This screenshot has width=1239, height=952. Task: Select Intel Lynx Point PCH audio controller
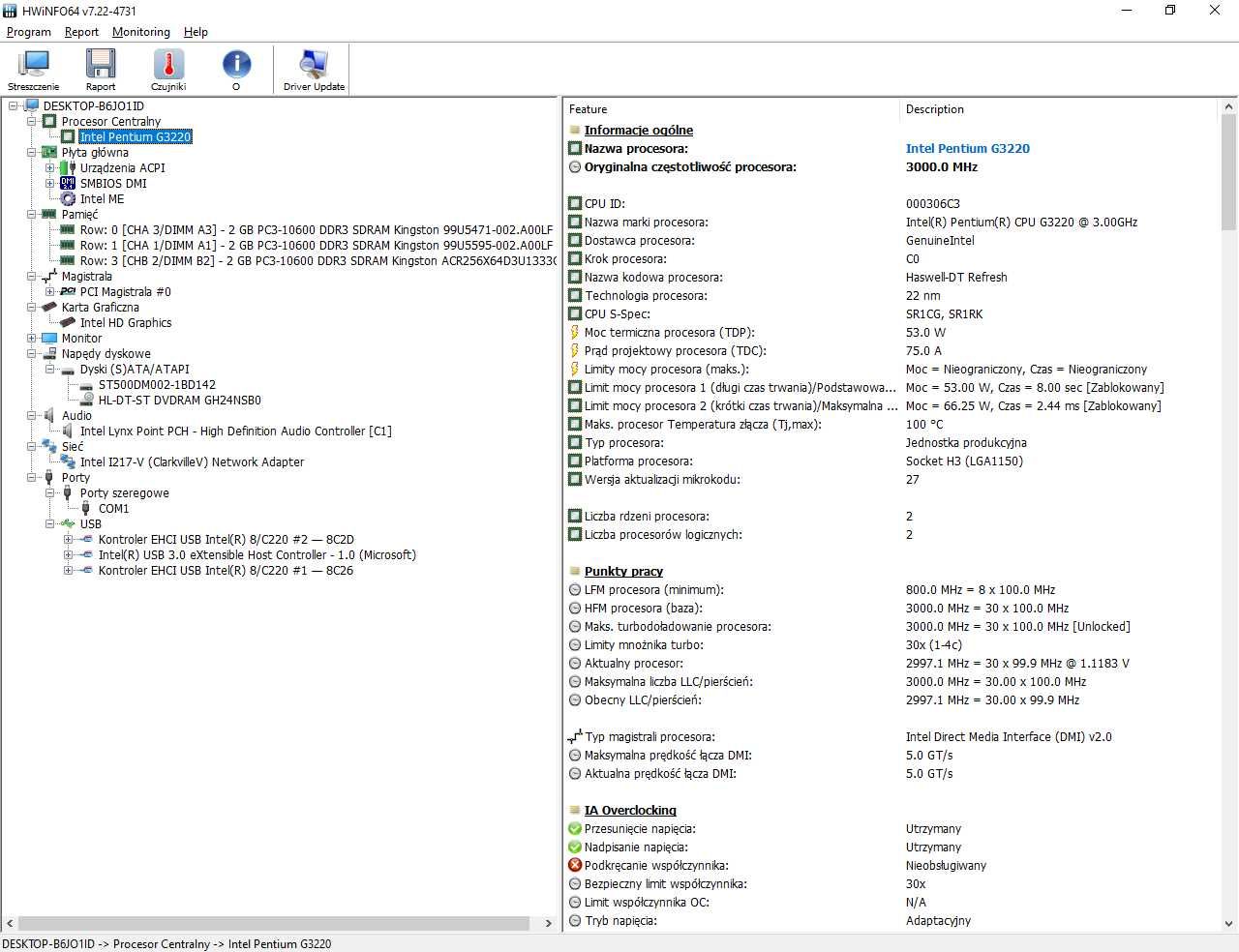(236, 431)
